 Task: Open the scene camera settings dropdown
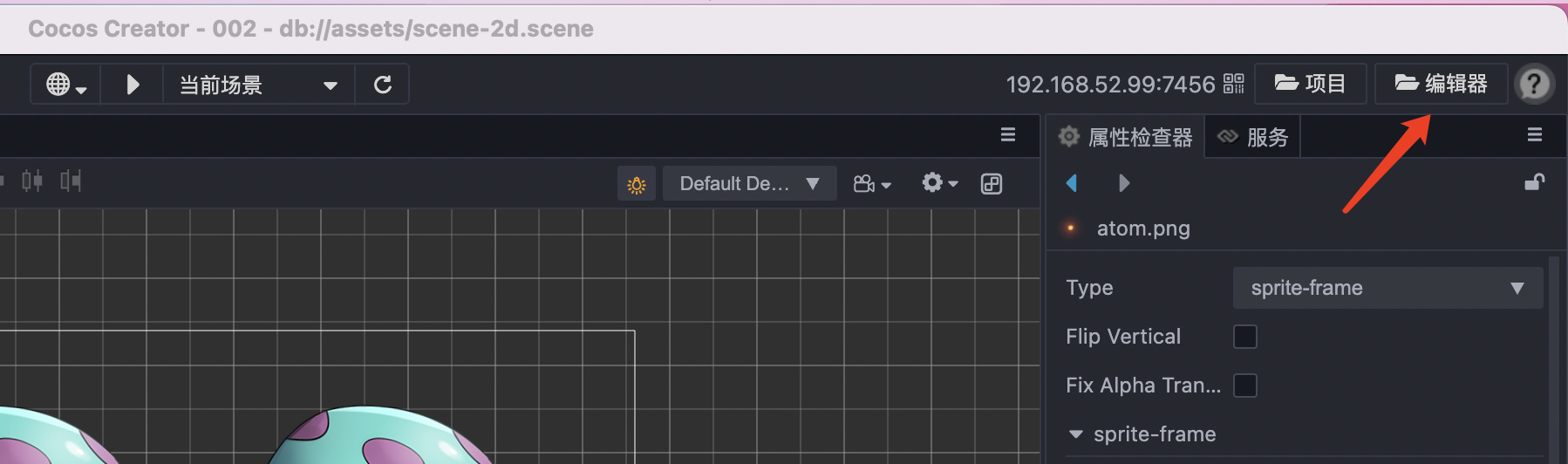872,184
